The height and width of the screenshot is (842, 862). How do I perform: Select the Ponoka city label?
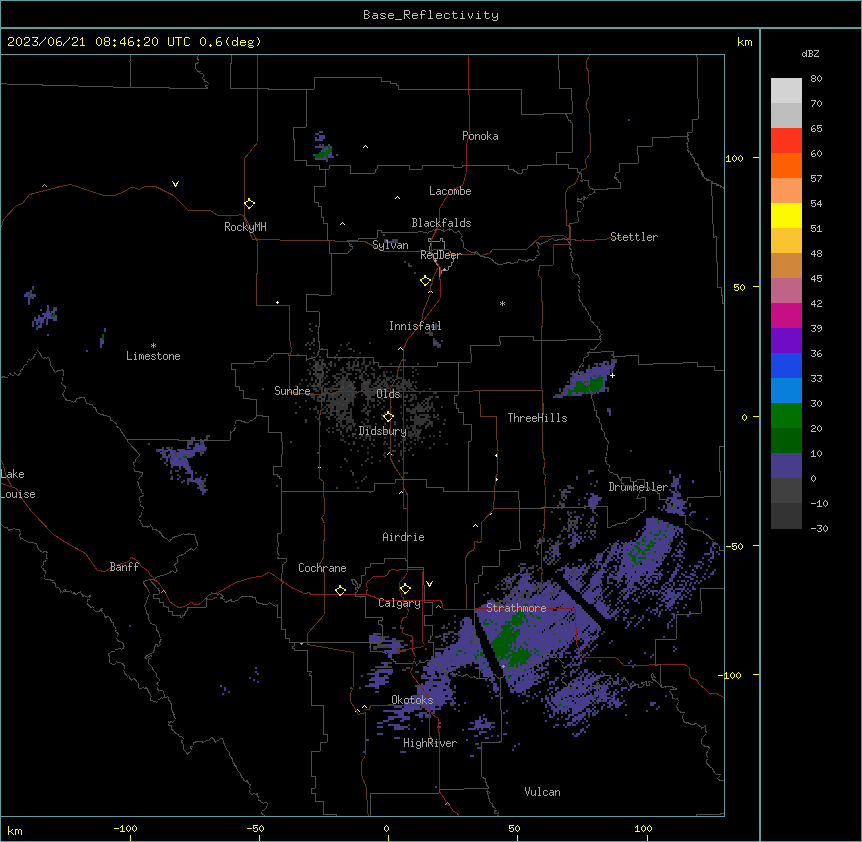click(480, 136)
